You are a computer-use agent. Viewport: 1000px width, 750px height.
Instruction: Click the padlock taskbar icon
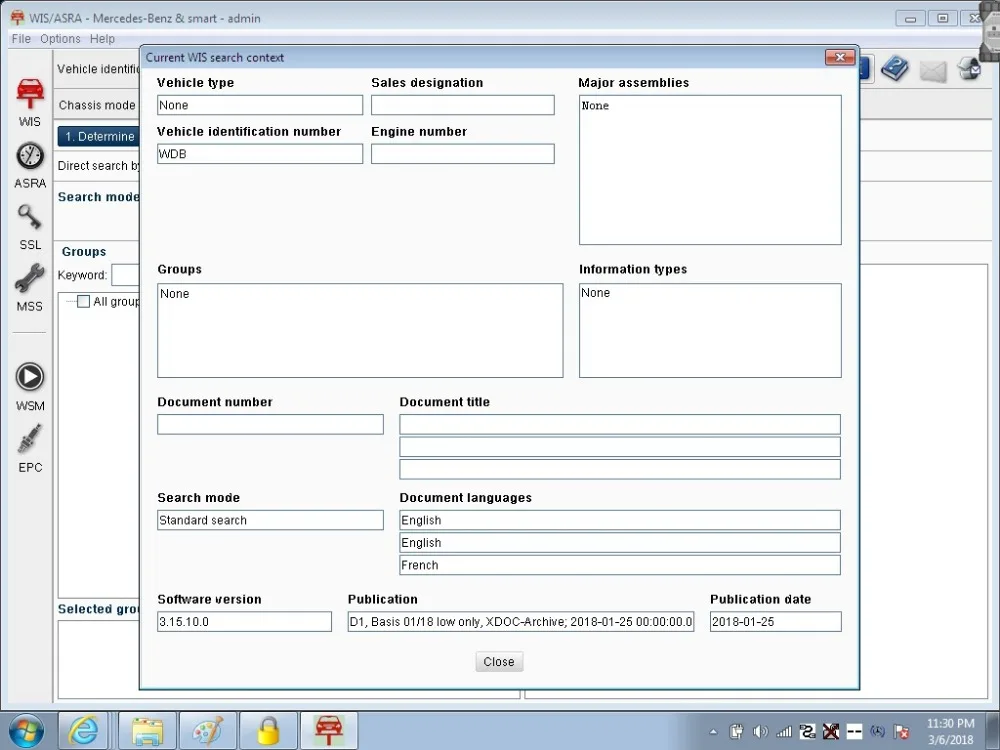click(268, 731)
